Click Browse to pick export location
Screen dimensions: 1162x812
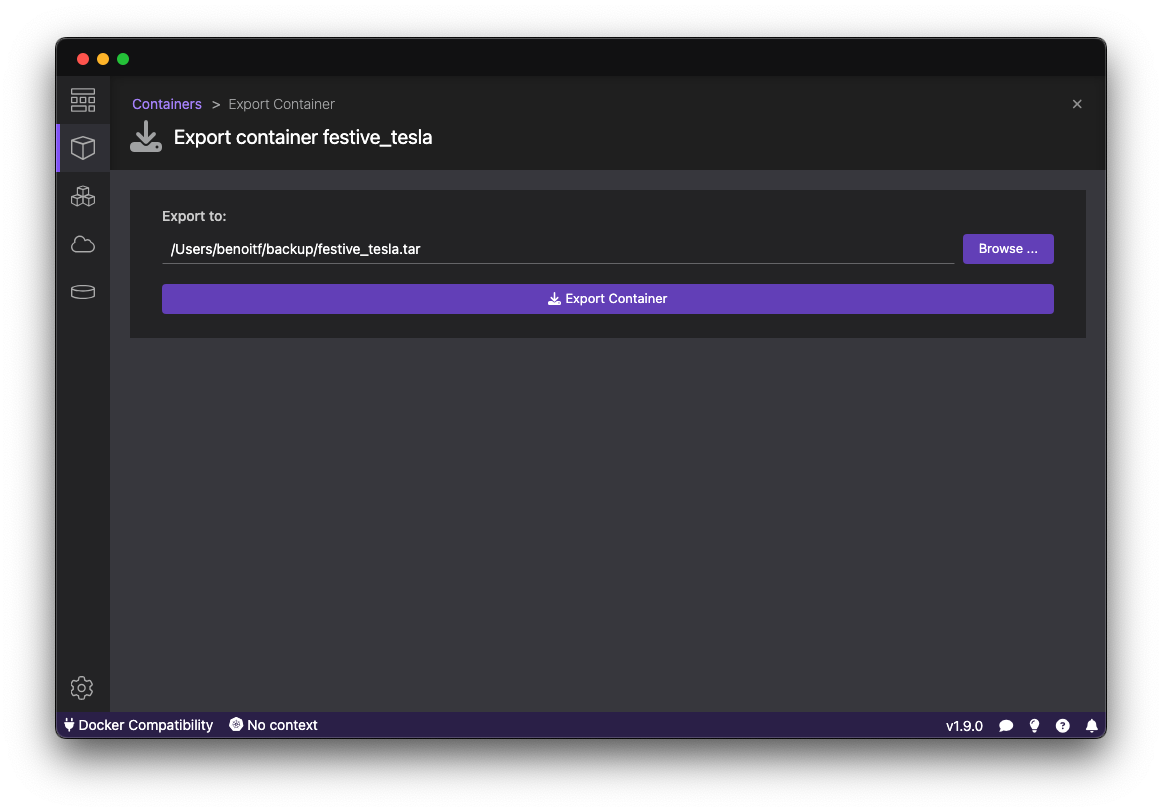tap(1008, 248)
